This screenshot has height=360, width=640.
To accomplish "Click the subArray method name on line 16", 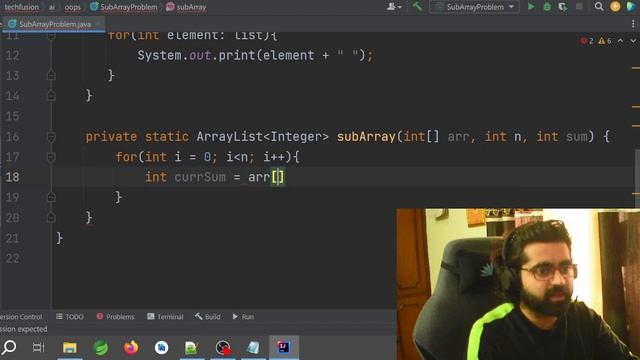I will point(366,137).
